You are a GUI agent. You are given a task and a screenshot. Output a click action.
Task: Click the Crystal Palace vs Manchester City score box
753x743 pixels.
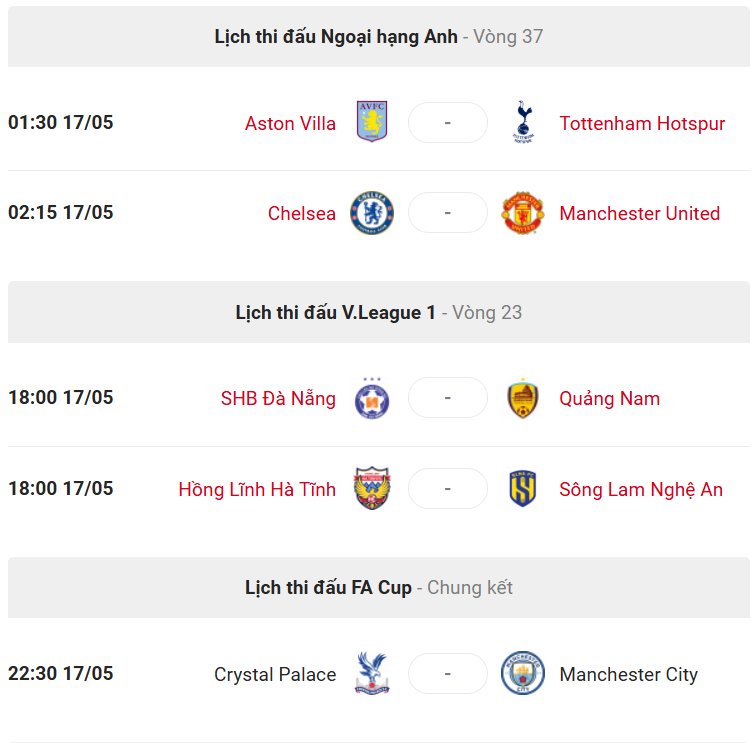coord(448,673)
